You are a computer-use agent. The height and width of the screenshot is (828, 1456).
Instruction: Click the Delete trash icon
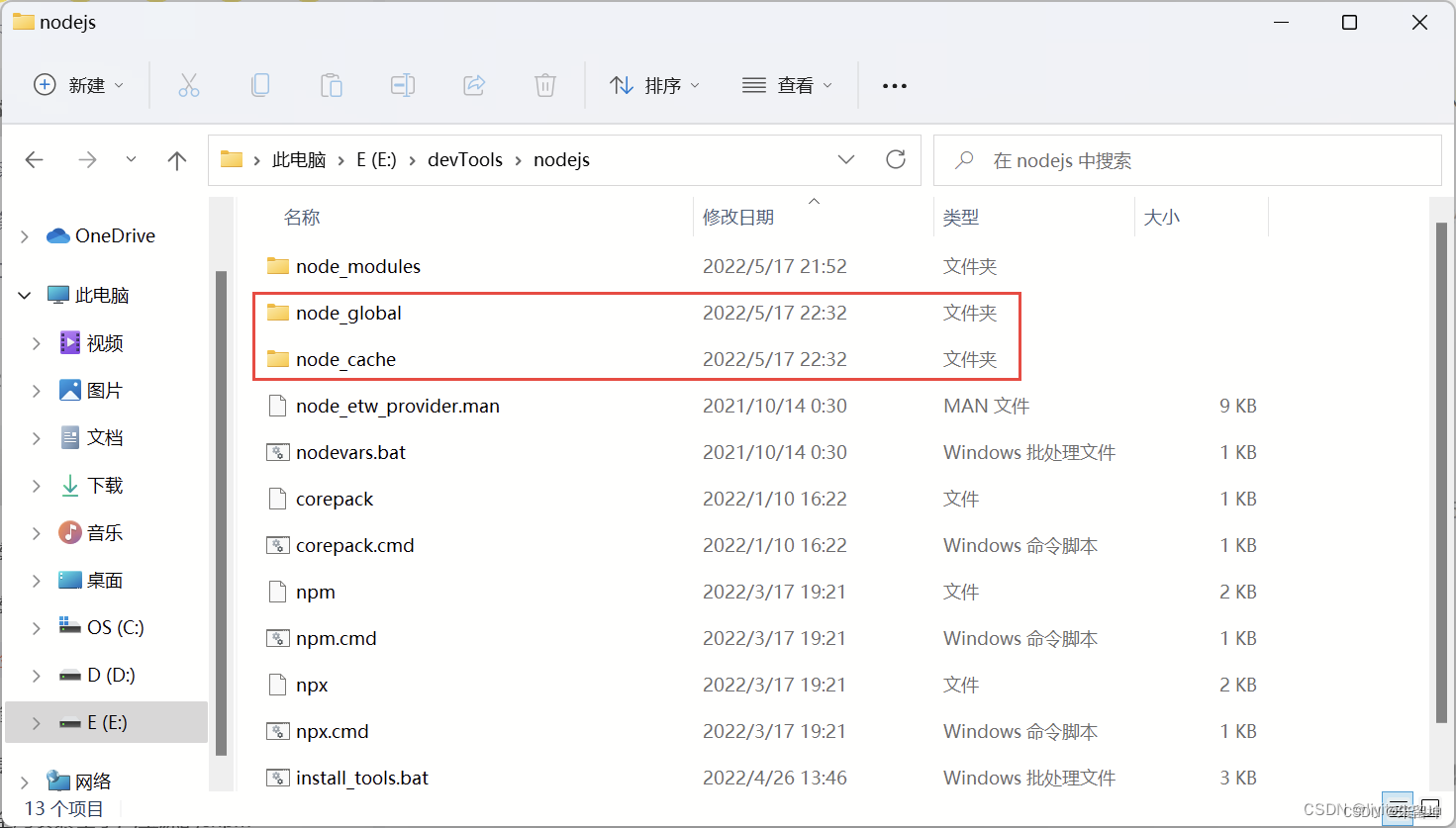(545, 86)
